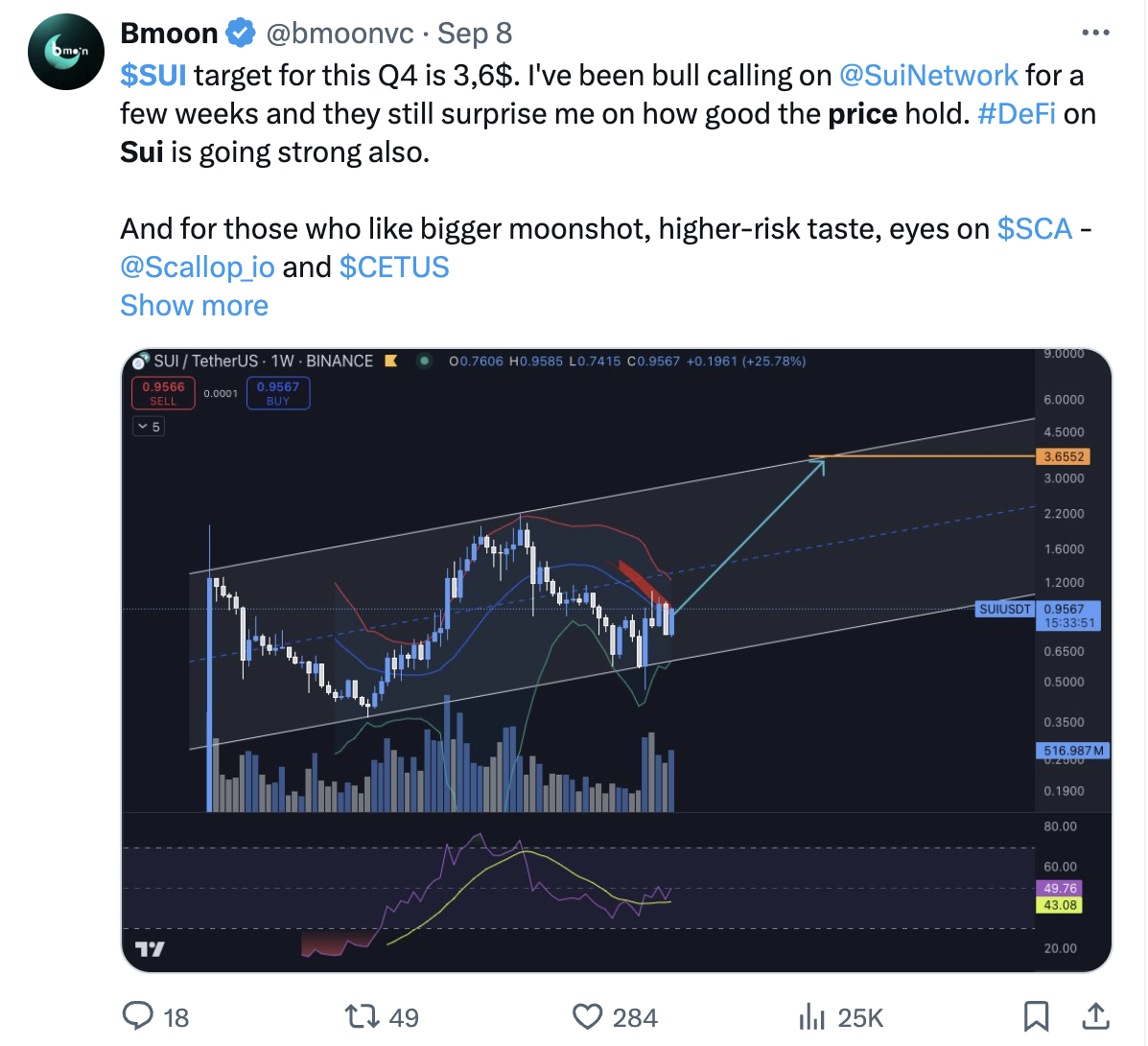This screenshot has height=1046, width=1148.
Task: View tweet analytics via bar chart icon
Action: click(812, 1015)
